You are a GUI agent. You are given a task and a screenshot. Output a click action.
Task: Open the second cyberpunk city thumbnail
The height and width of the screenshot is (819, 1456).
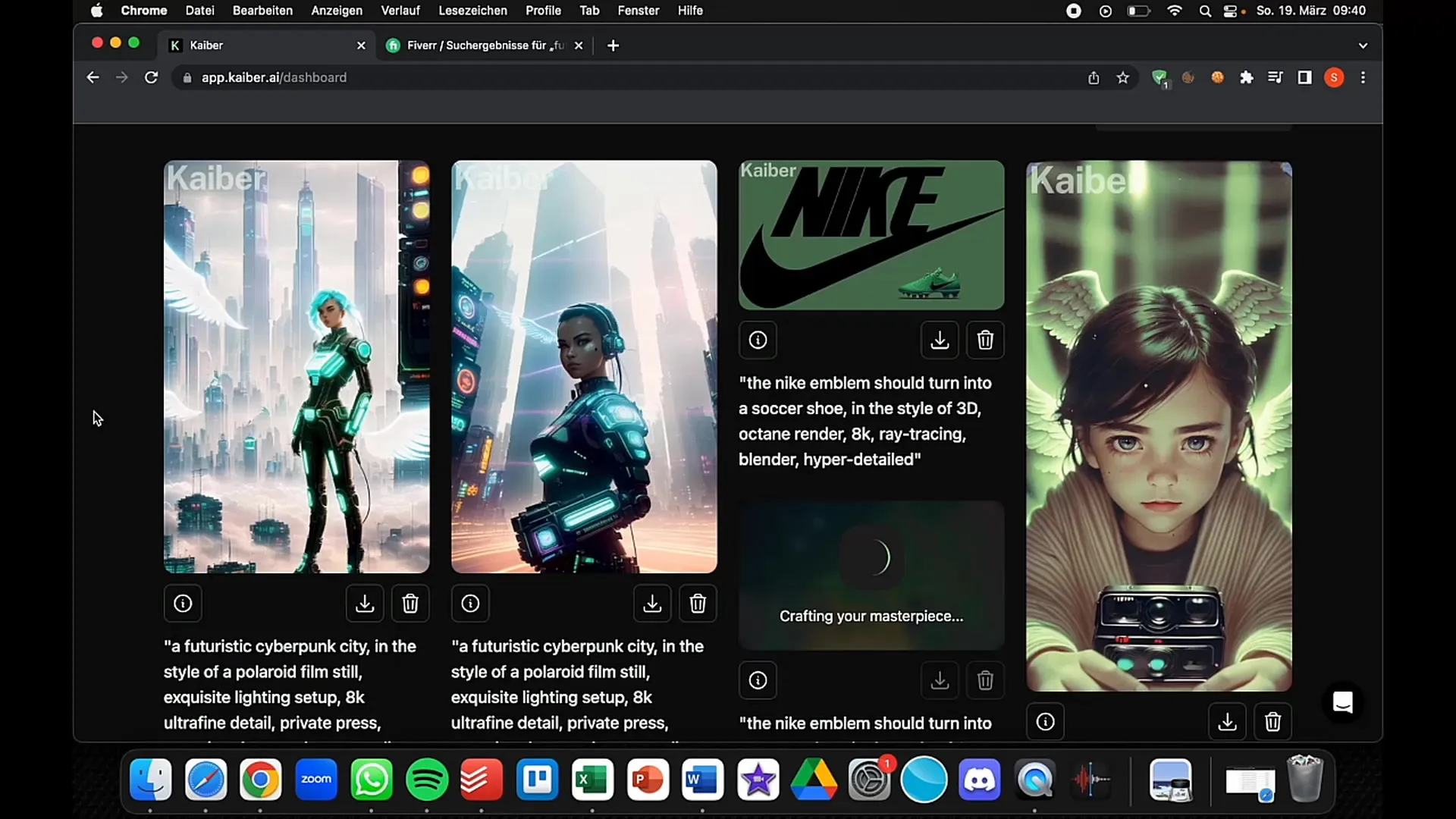point(584,366)
